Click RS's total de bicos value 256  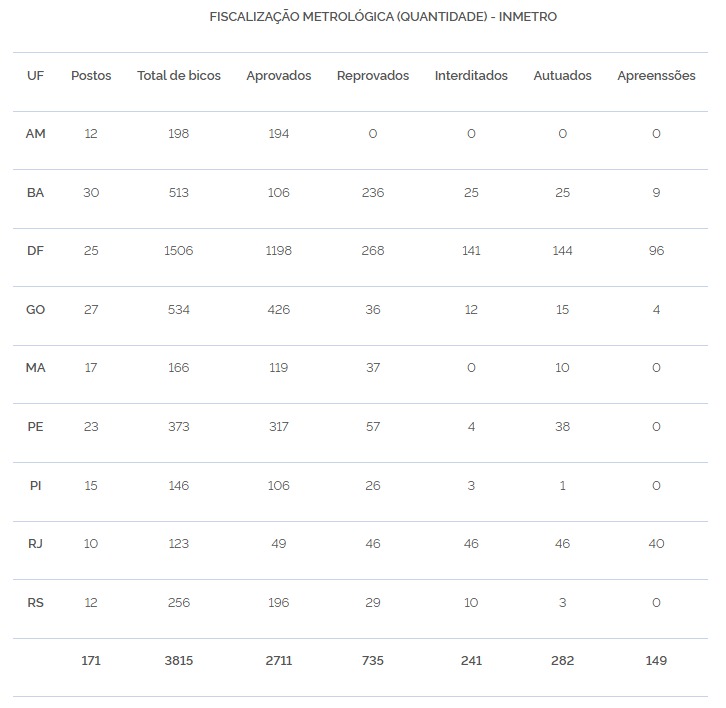pyautogui.click(x=179, y=603)
